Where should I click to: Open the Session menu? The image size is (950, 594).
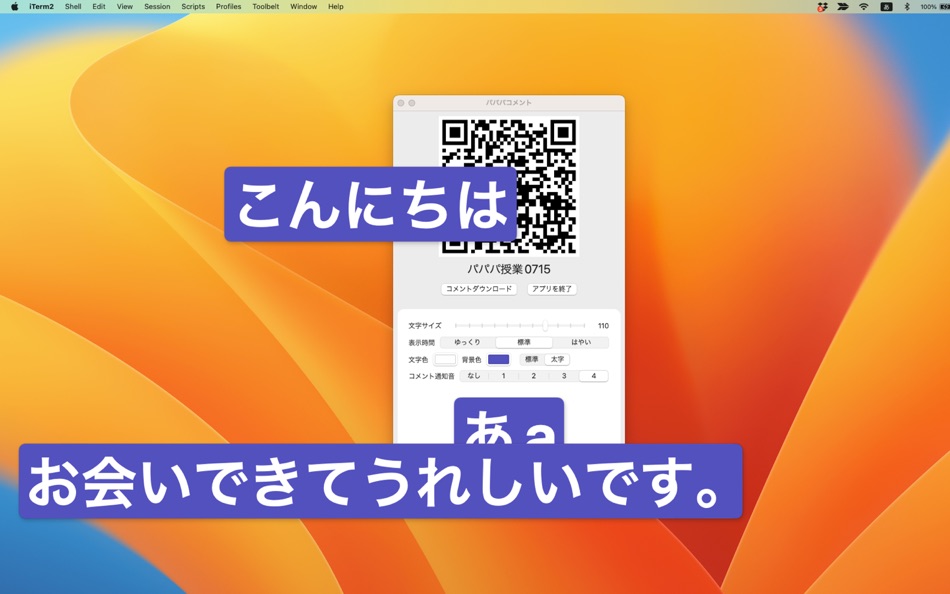point(157,7)
